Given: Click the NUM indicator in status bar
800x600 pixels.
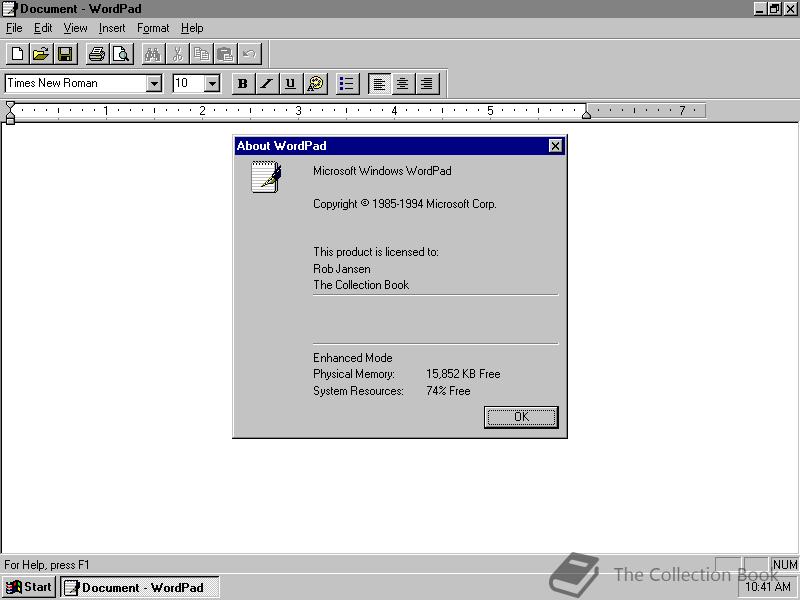Looking at the screenshot, I should [x=784, y=564].
